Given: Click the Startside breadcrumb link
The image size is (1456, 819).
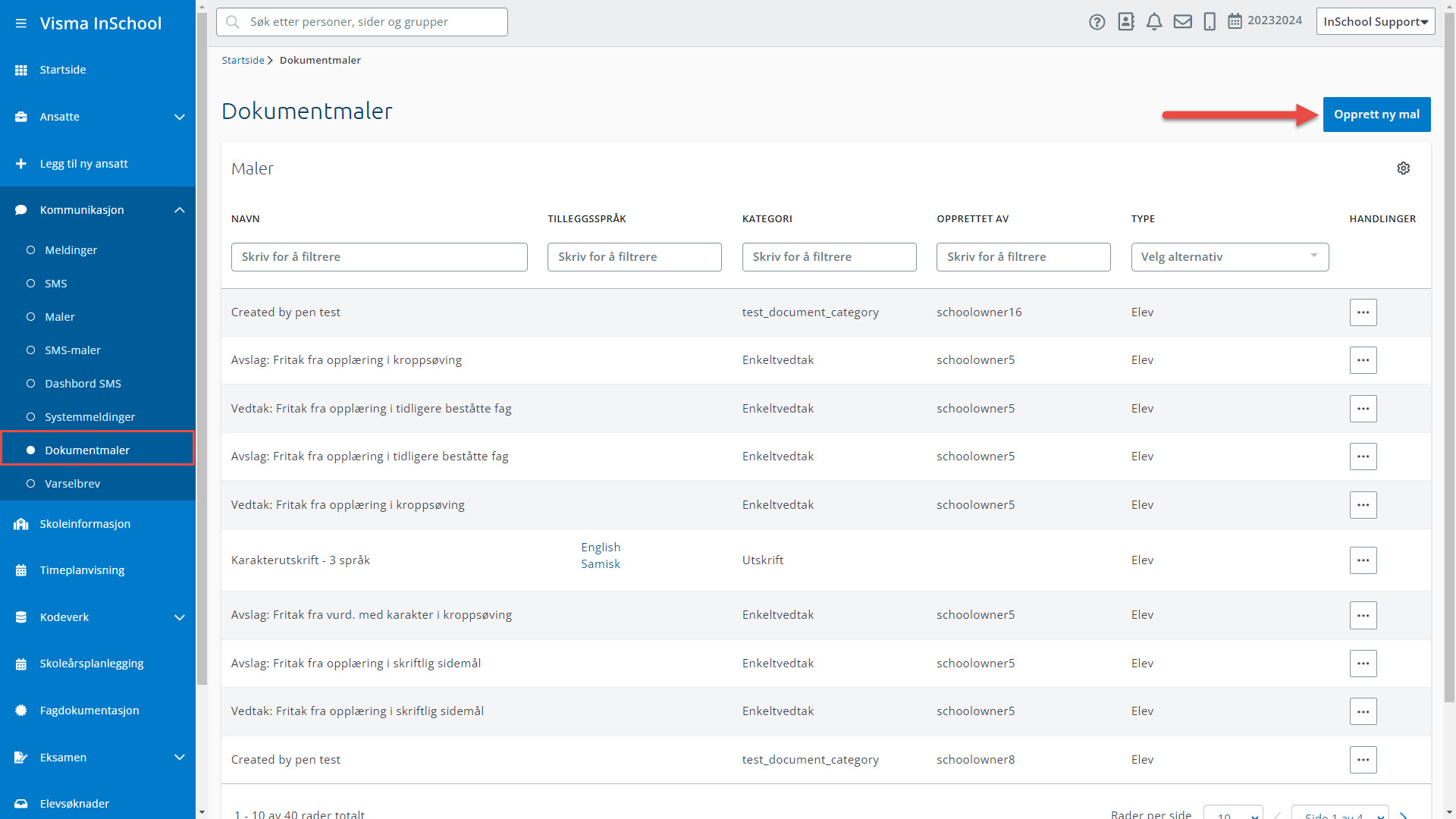Looking at the screenshot, I should 243,61.
